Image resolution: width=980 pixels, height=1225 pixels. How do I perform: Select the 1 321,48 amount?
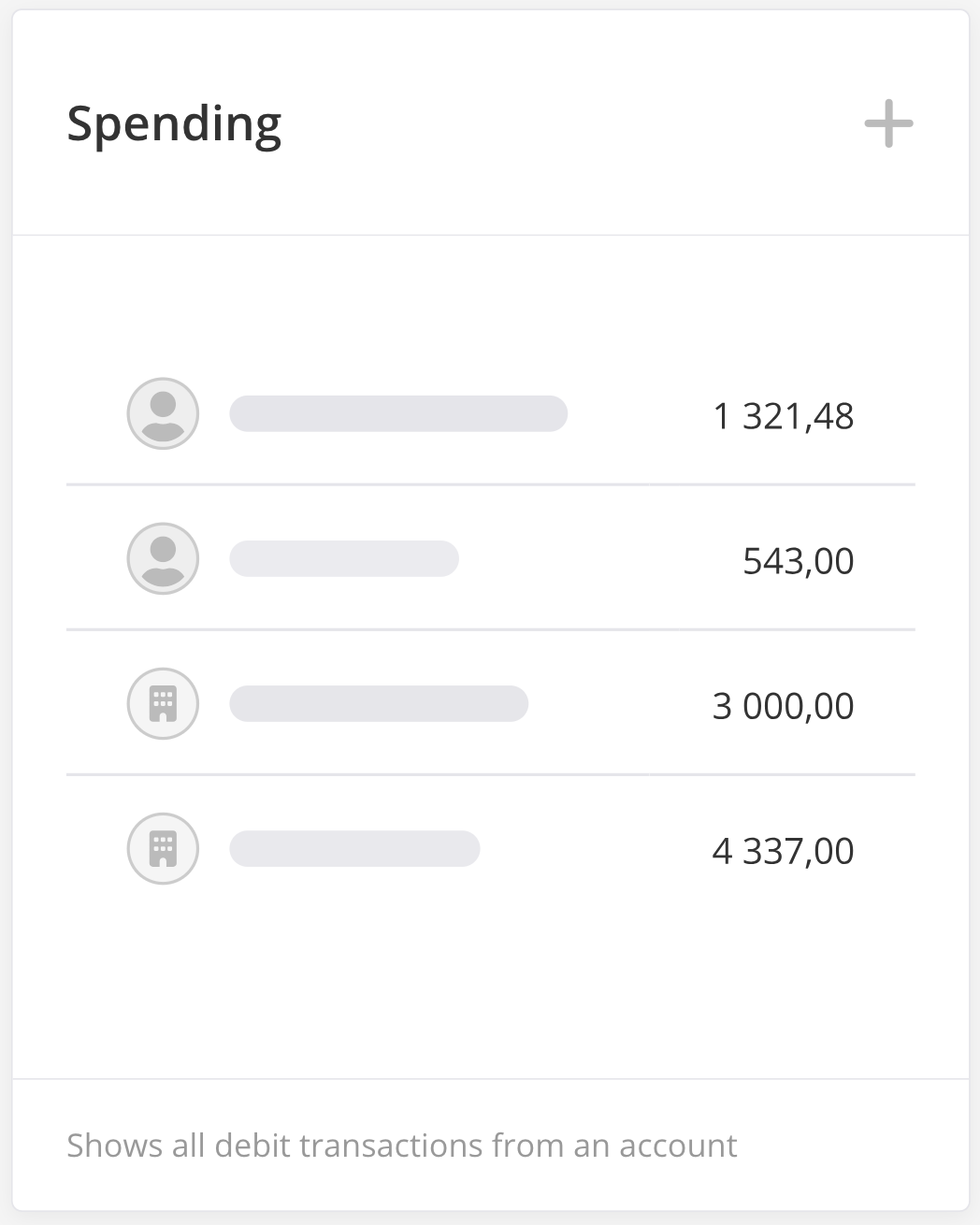point(783,416)
